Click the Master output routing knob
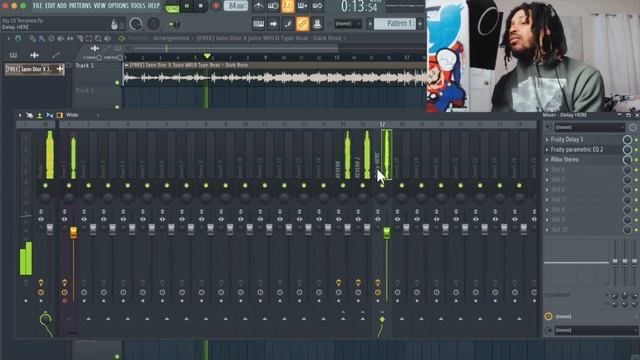This screenshot has height=360, width=640. 45,320
